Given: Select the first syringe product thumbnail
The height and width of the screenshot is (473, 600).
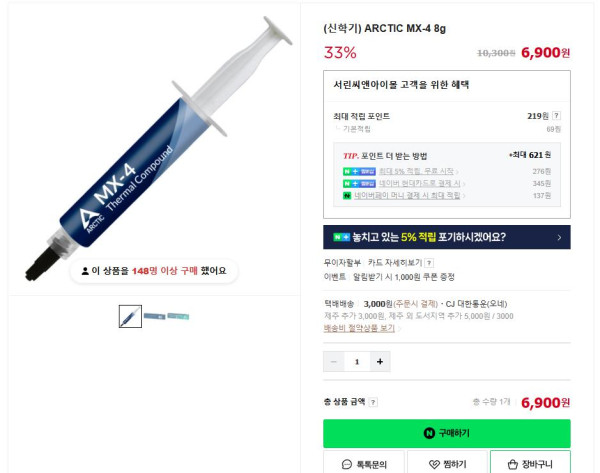Looking at the screenshot, I should pos(130,316).
